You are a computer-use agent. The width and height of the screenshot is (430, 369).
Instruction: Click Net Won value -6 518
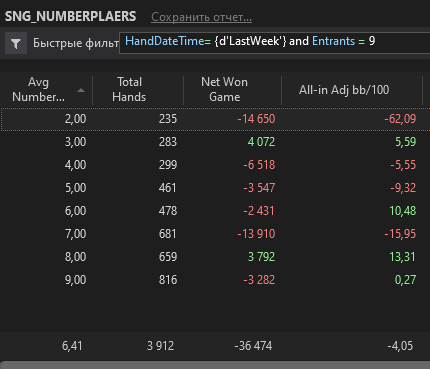pos(259,165)
